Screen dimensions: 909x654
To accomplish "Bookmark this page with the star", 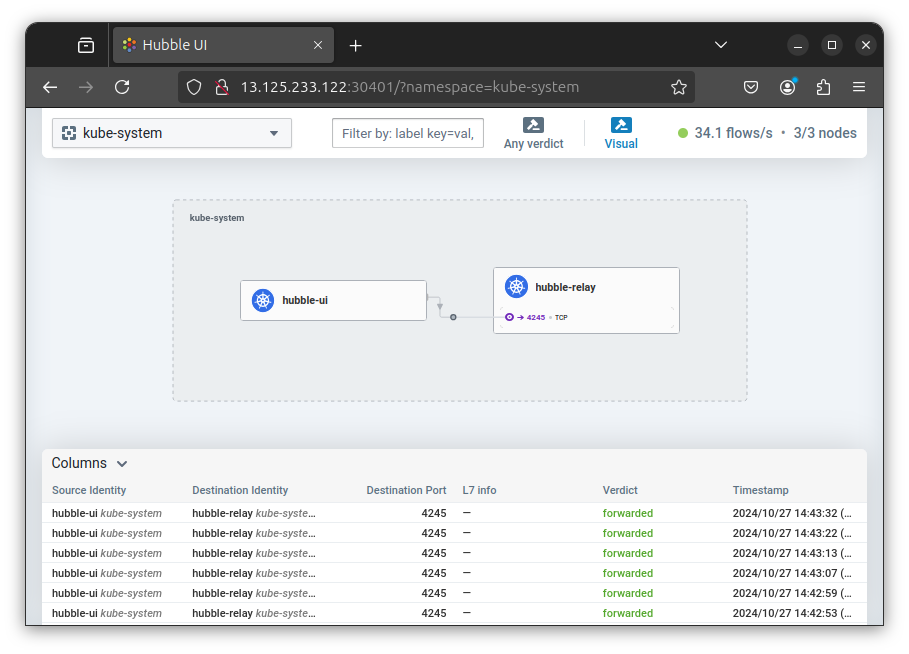I will [x=679, y=87].
